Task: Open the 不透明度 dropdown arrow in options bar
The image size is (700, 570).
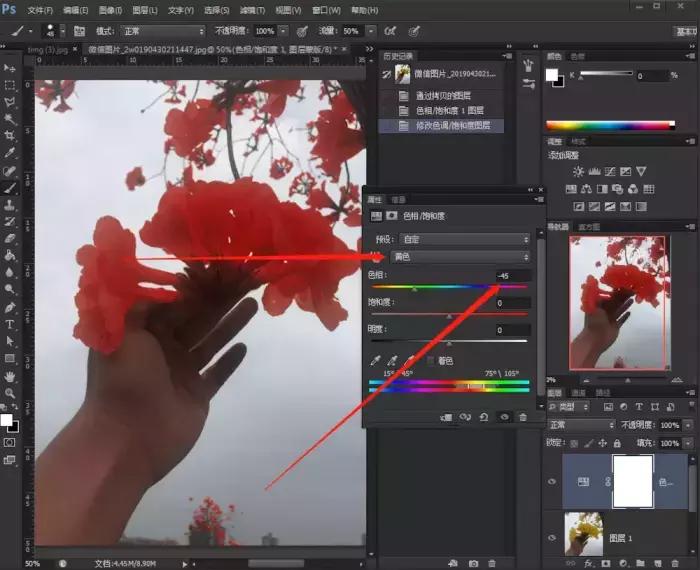Action: [283, 31]
